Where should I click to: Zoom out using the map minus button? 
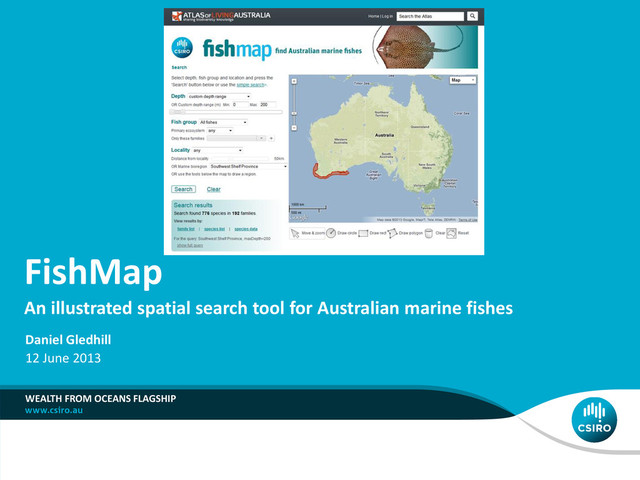[294, 128]
